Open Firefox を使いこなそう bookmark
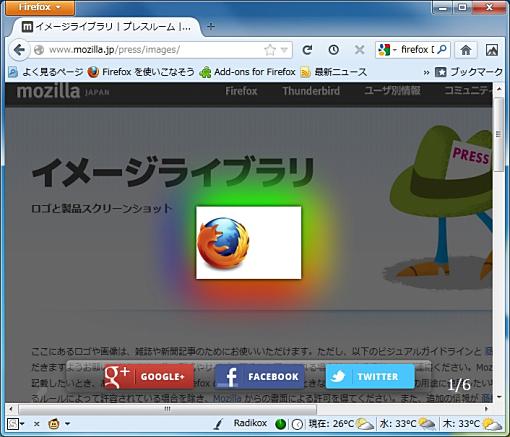Viewport: 510px width, 437px height. coord(141,72)
